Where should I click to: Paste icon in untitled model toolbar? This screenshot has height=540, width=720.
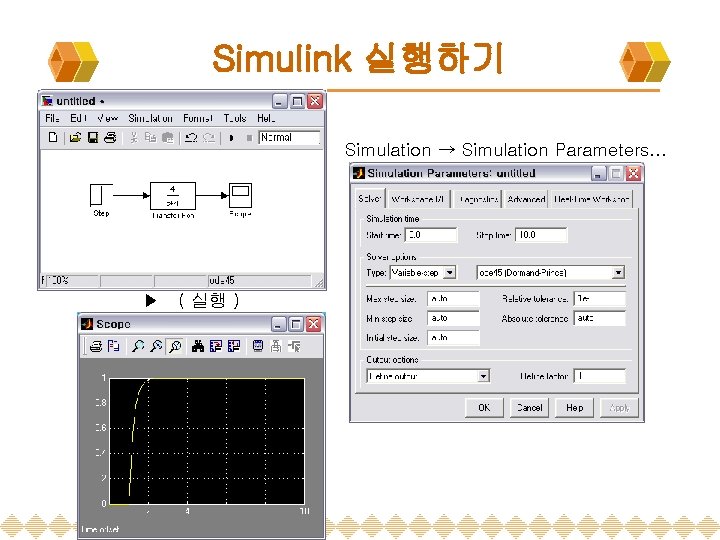point(168,137)
